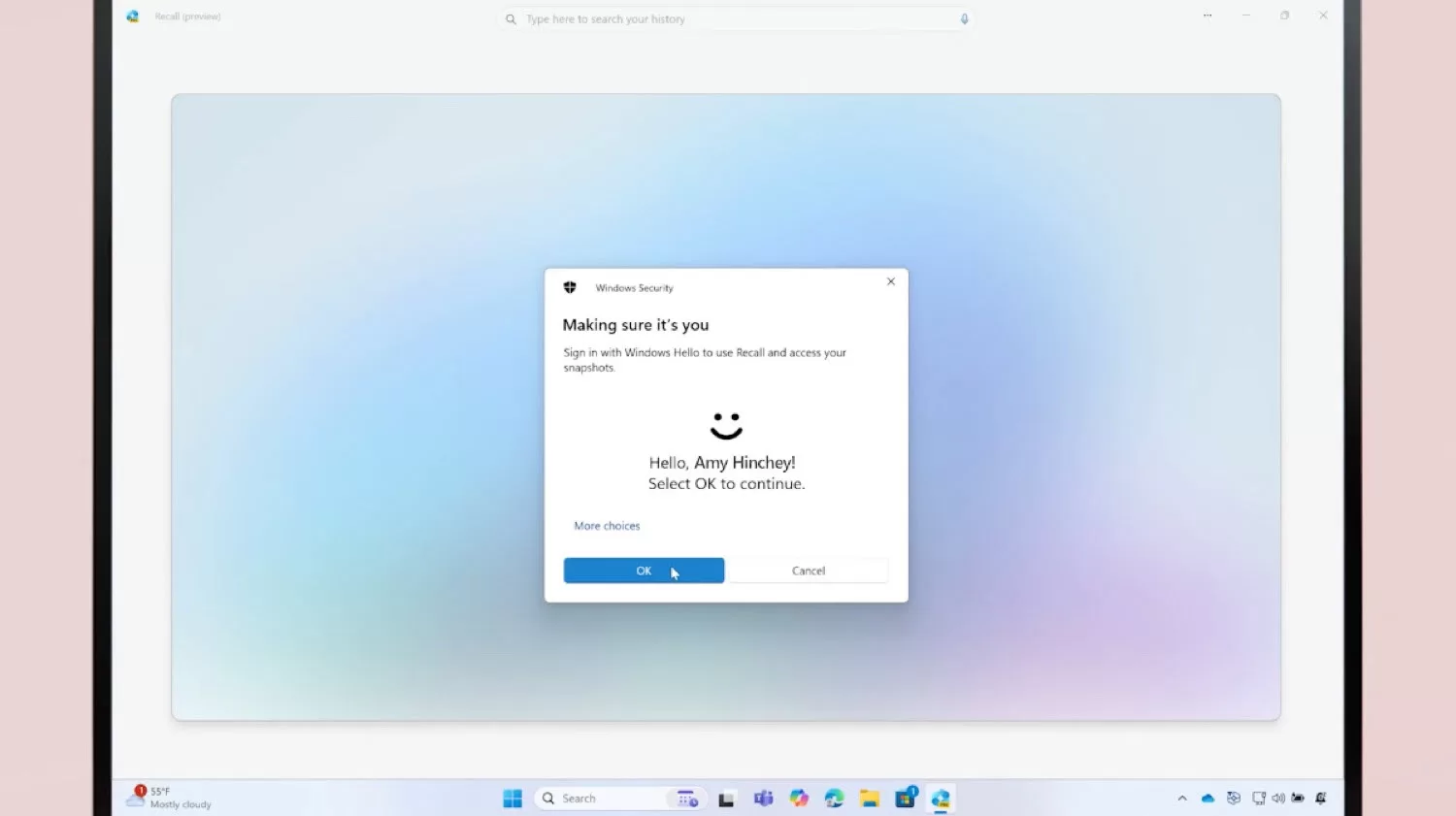Open File Explorer from the taskbar
This screenshot has width=1456, height=816.
click(868, 798)
